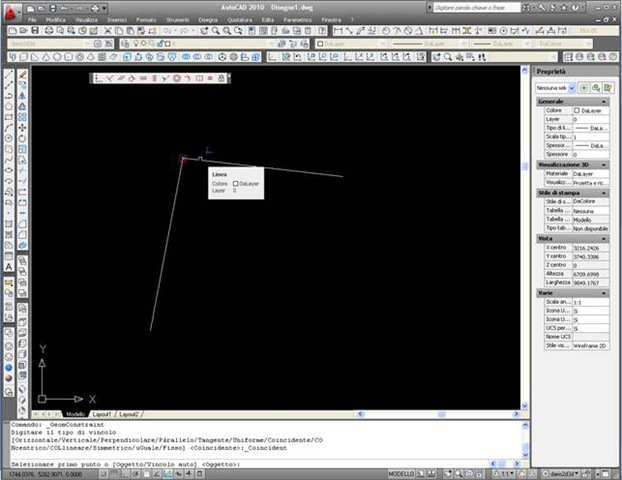The height and width of the screenshot is (480, 622).
Task: Select the Rotate tool in the modify toolbar
Action: [23, 138]
